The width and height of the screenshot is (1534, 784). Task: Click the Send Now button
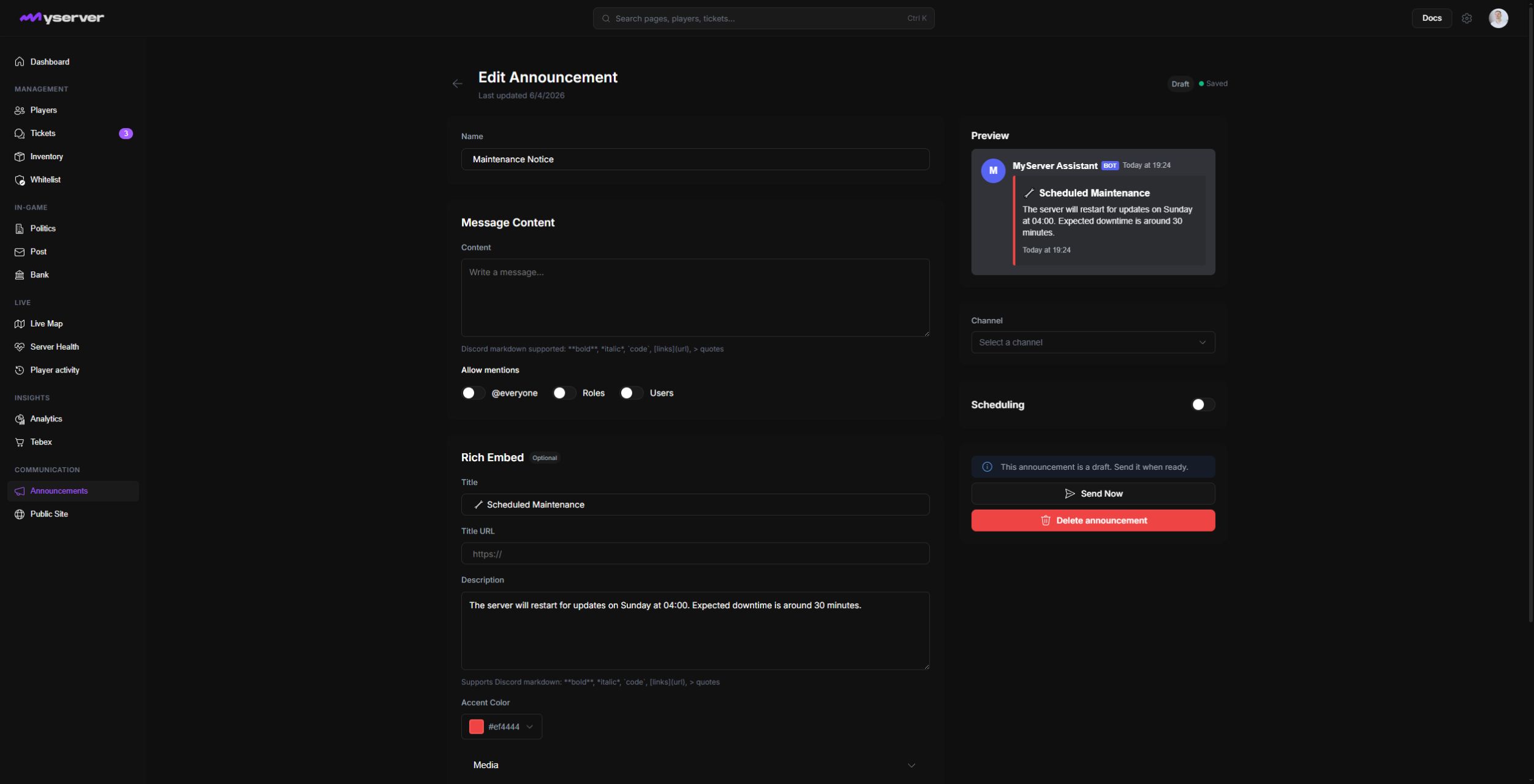point(1093,494)
